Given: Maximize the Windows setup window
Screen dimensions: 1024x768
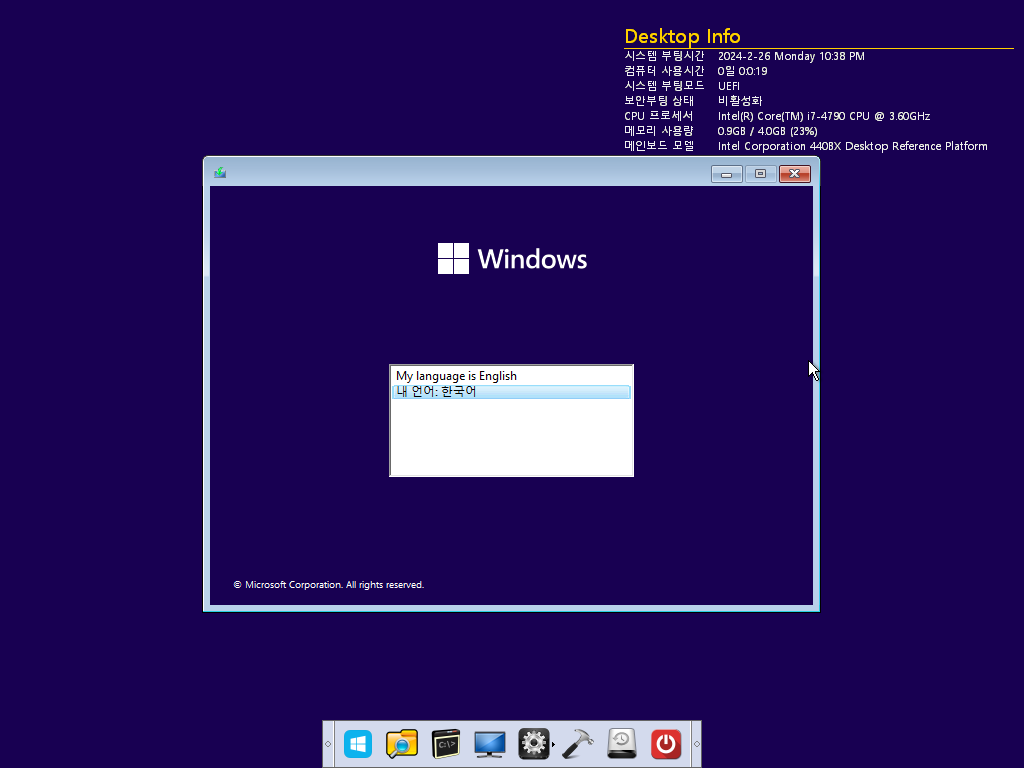Looking at the screenshot, I should tap(760, 174).
